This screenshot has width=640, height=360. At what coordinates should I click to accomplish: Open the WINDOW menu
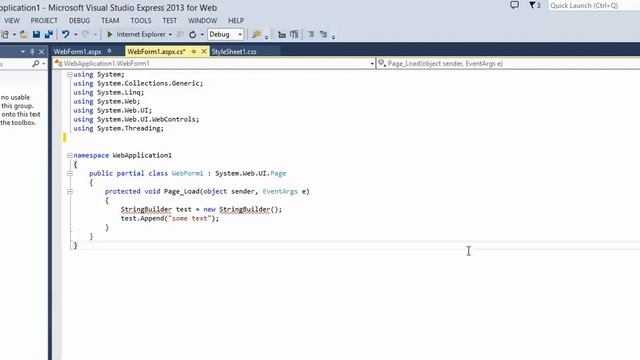coord(202,20)
